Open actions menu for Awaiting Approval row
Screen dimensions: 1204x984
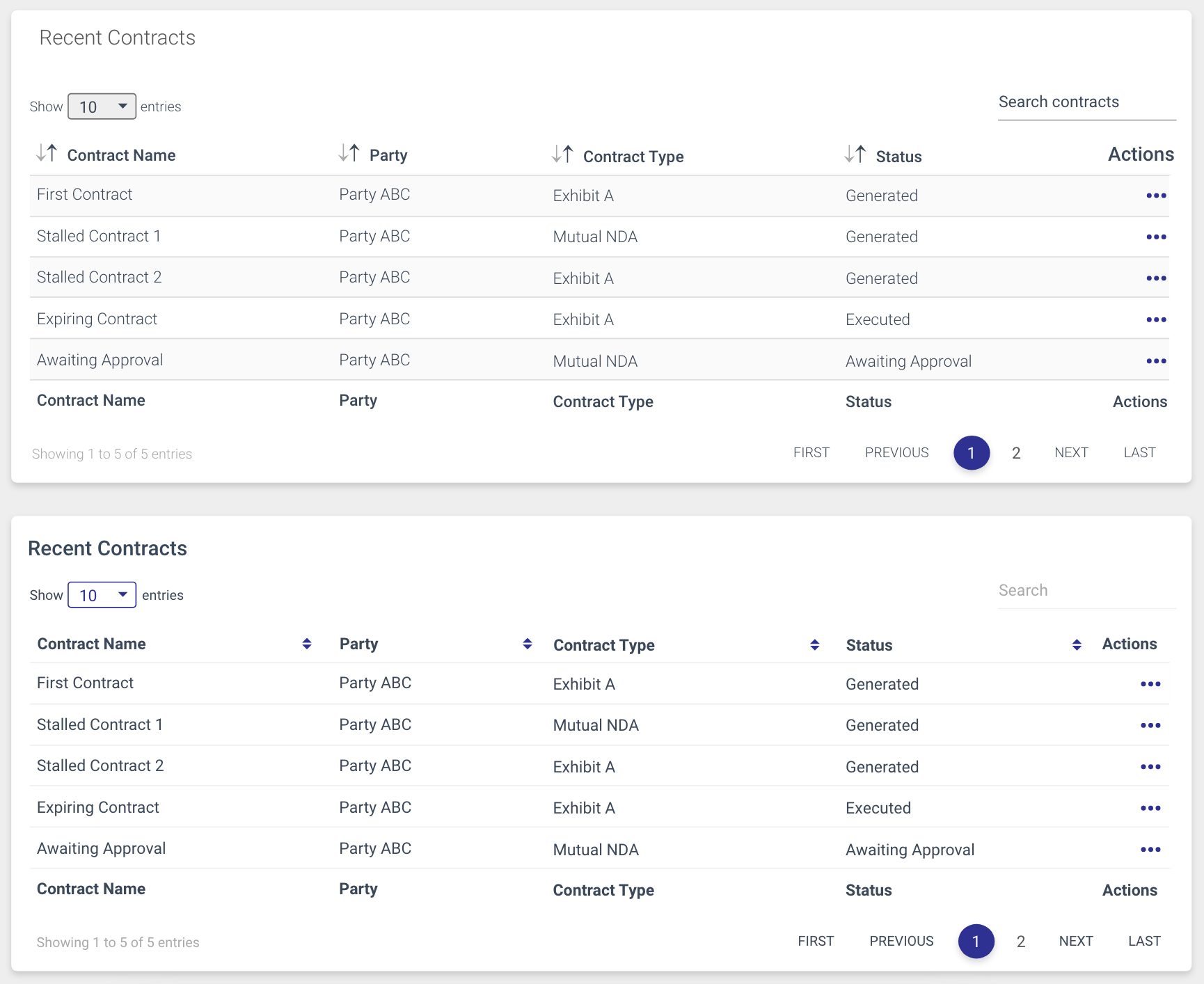tap(1156, 361)
